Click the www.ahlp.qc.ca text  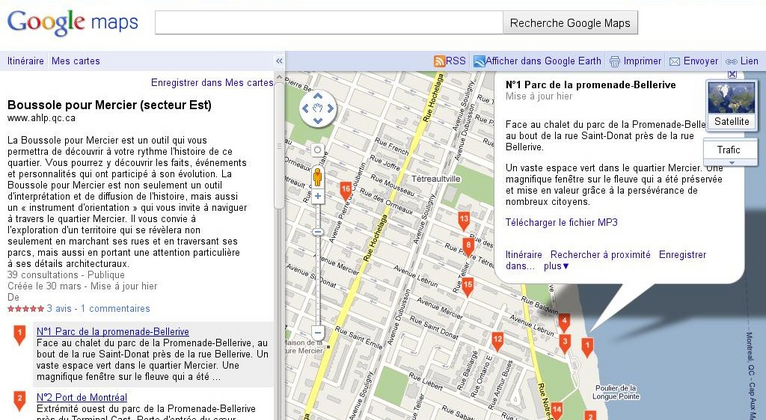click(x=42, y=118)
